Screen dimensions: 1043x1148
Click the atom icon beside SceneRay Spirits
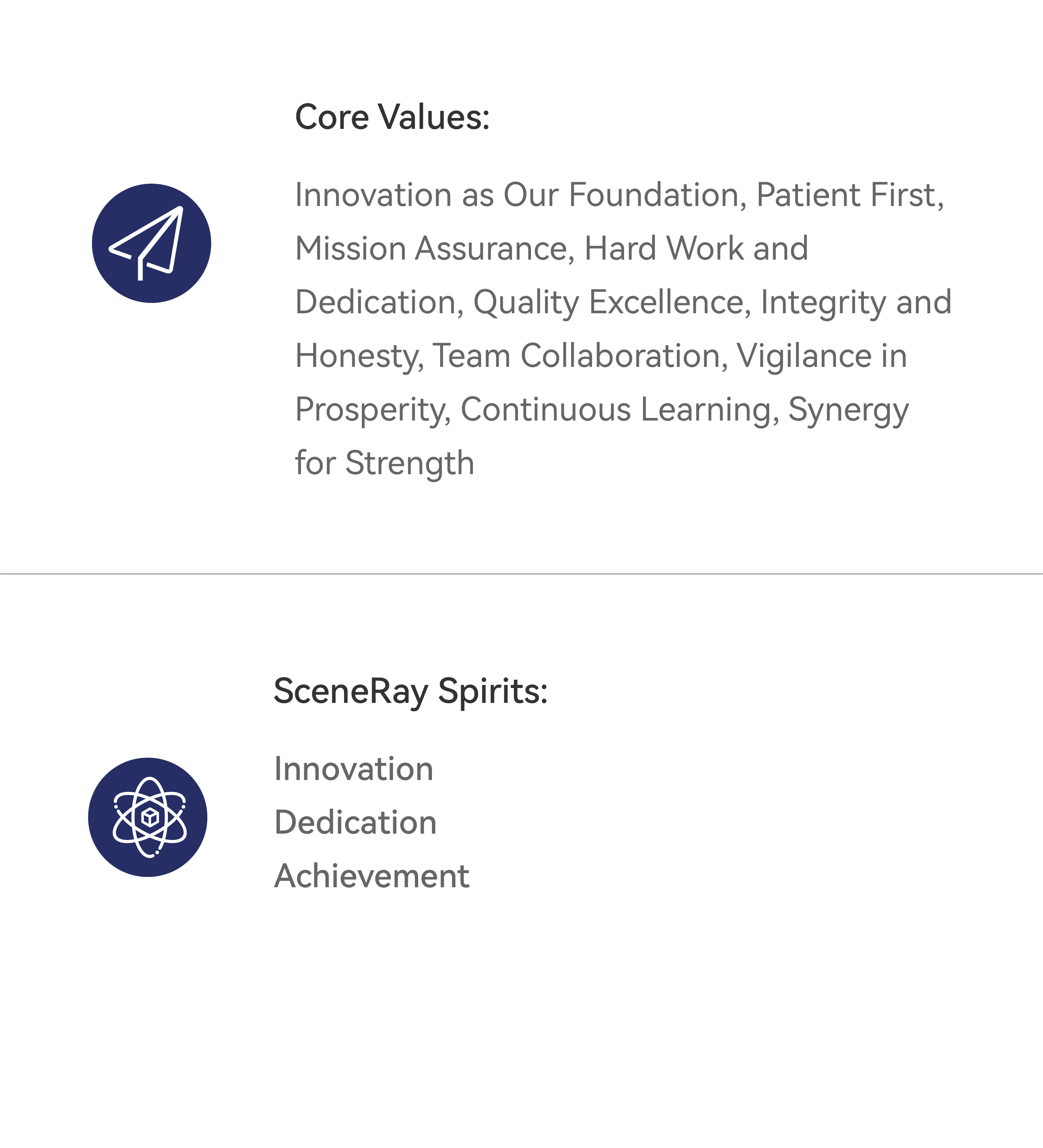click(x=148, y=817)
